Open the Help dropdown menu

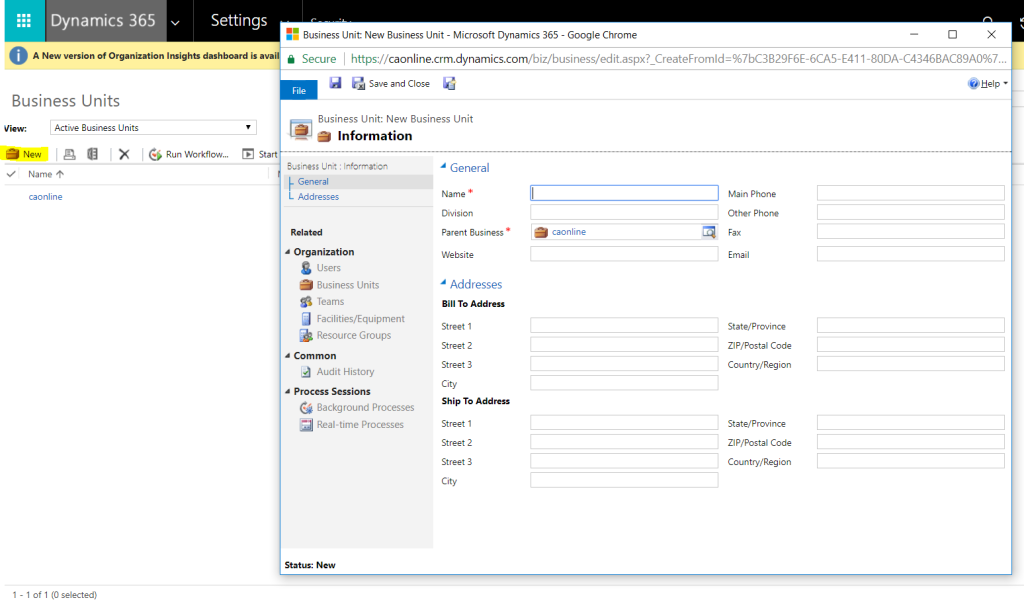pos(988,84)
